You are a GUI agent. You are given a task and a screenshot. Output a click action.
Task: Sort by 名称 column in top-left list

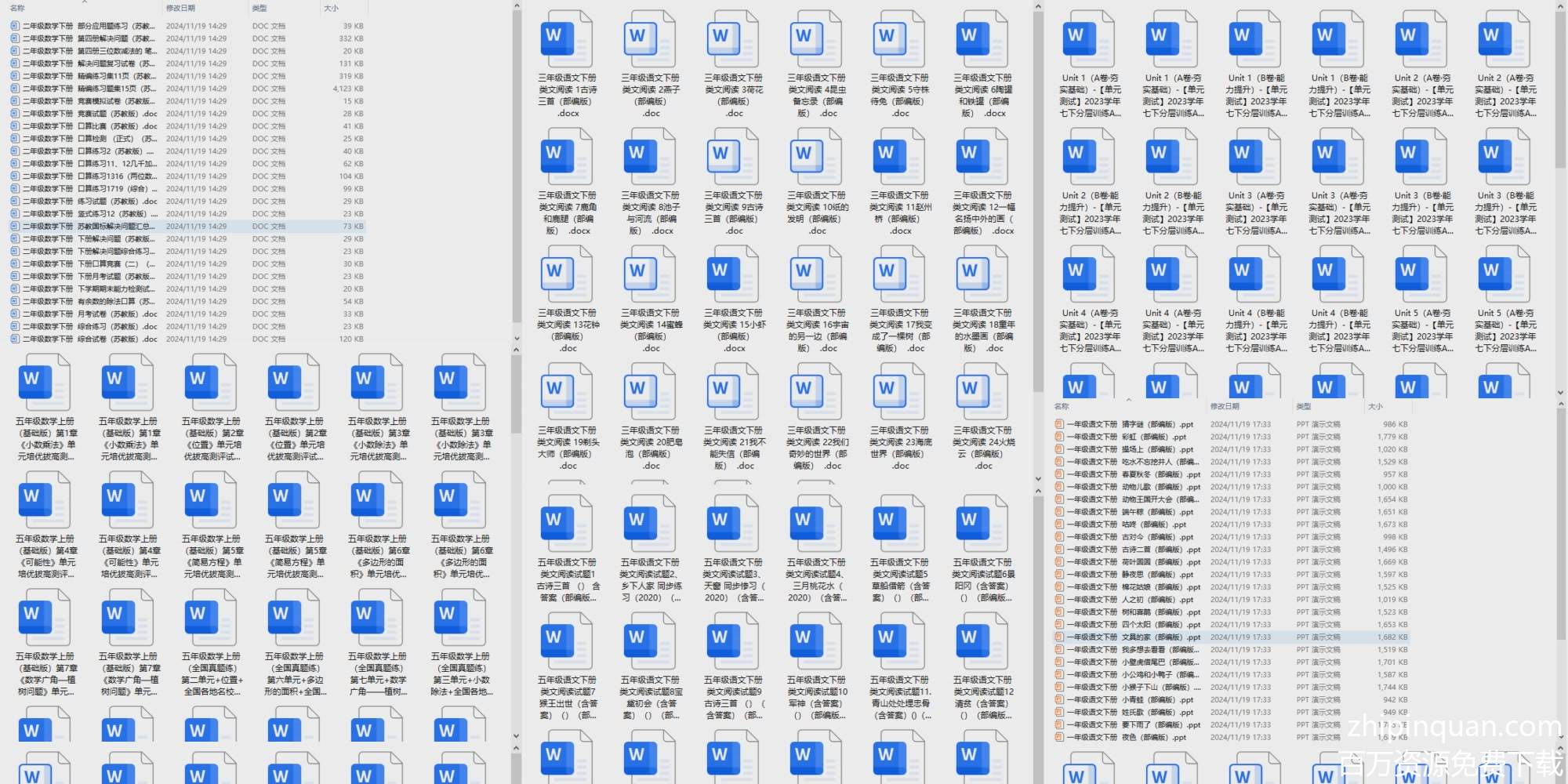pos(17,8)
